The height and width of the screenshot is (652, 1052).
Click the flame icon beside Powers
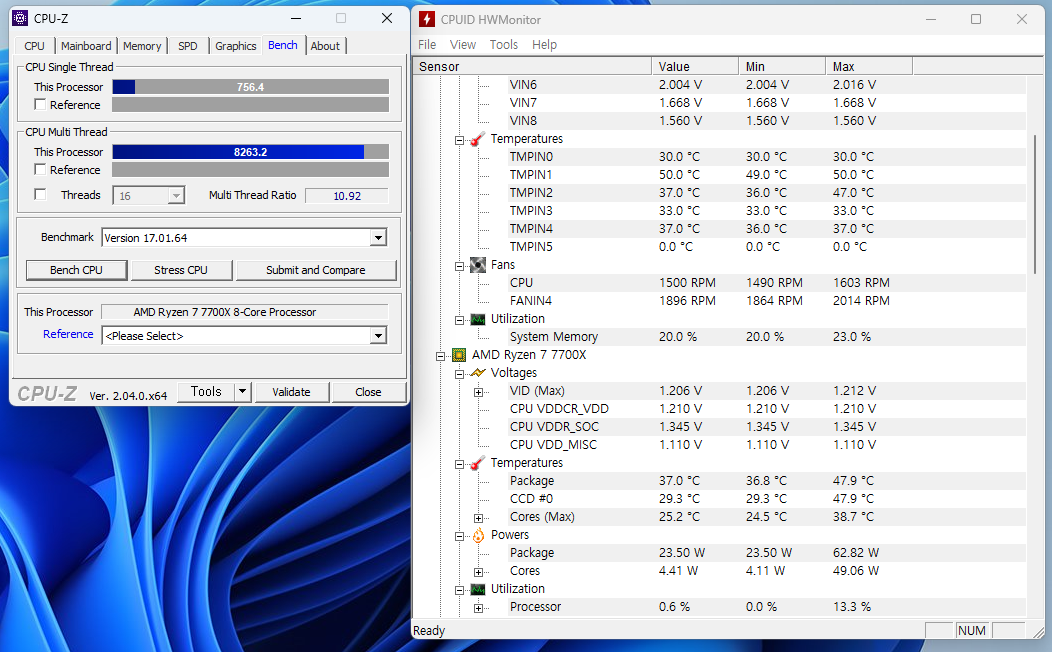pyautogui.click(x=478, y=535)
